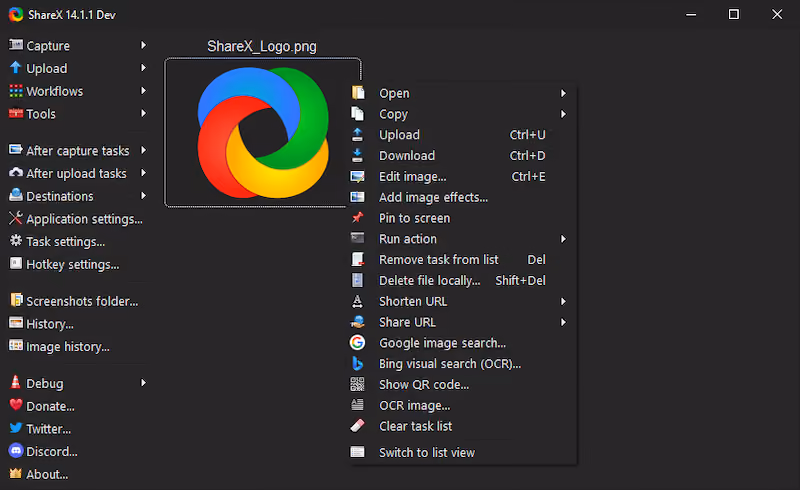
Task: Expand the Destinations submenu arrow
Action: 143,195
